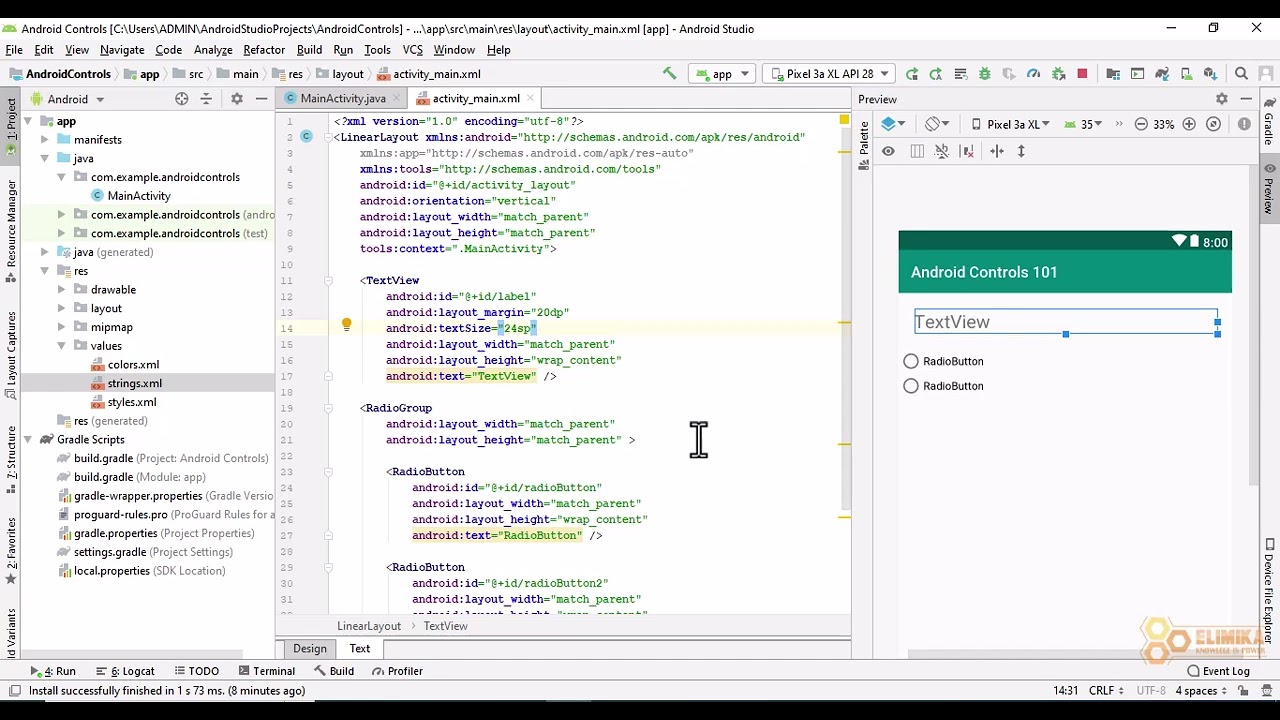Click the locate file target icon in Project panel
The width and height of the screenshot is (1280, 720).
click(182, 99)
